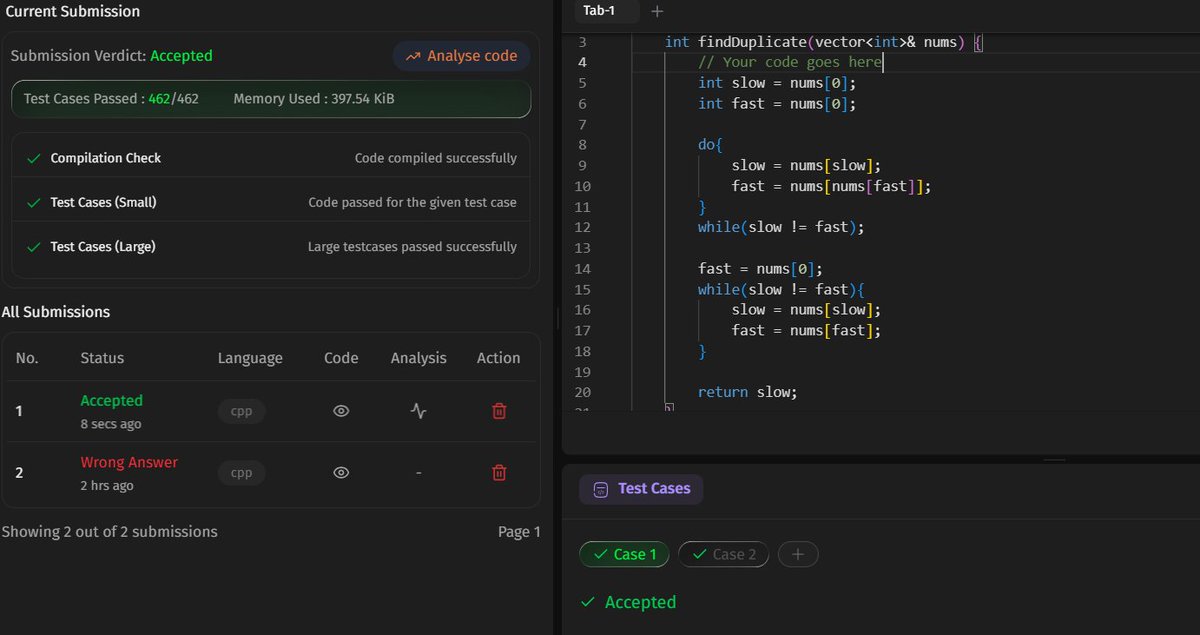
Task: Click code line 'return slow;'
Action: point(748,392)
